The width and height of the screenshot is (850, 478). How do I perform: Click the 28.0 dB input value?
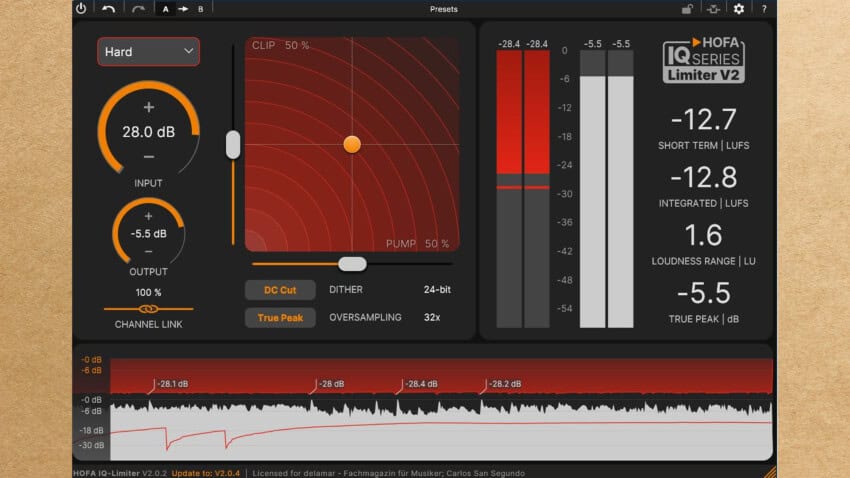point(149,132)
